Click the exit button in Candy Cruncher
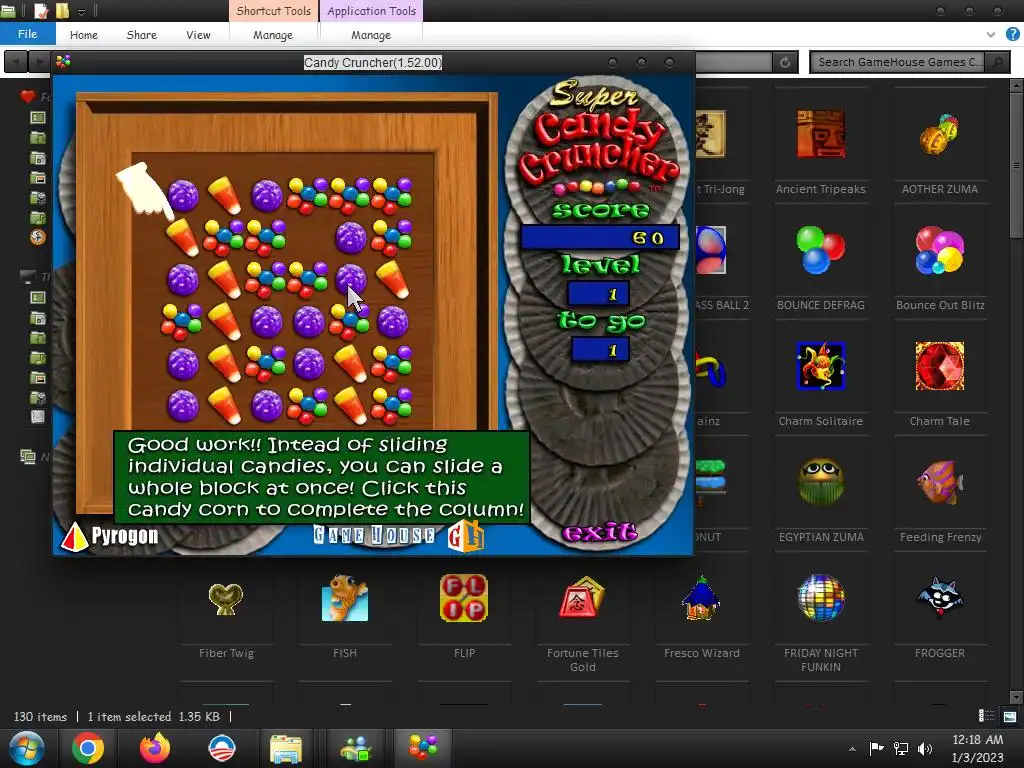 (600, 532)
